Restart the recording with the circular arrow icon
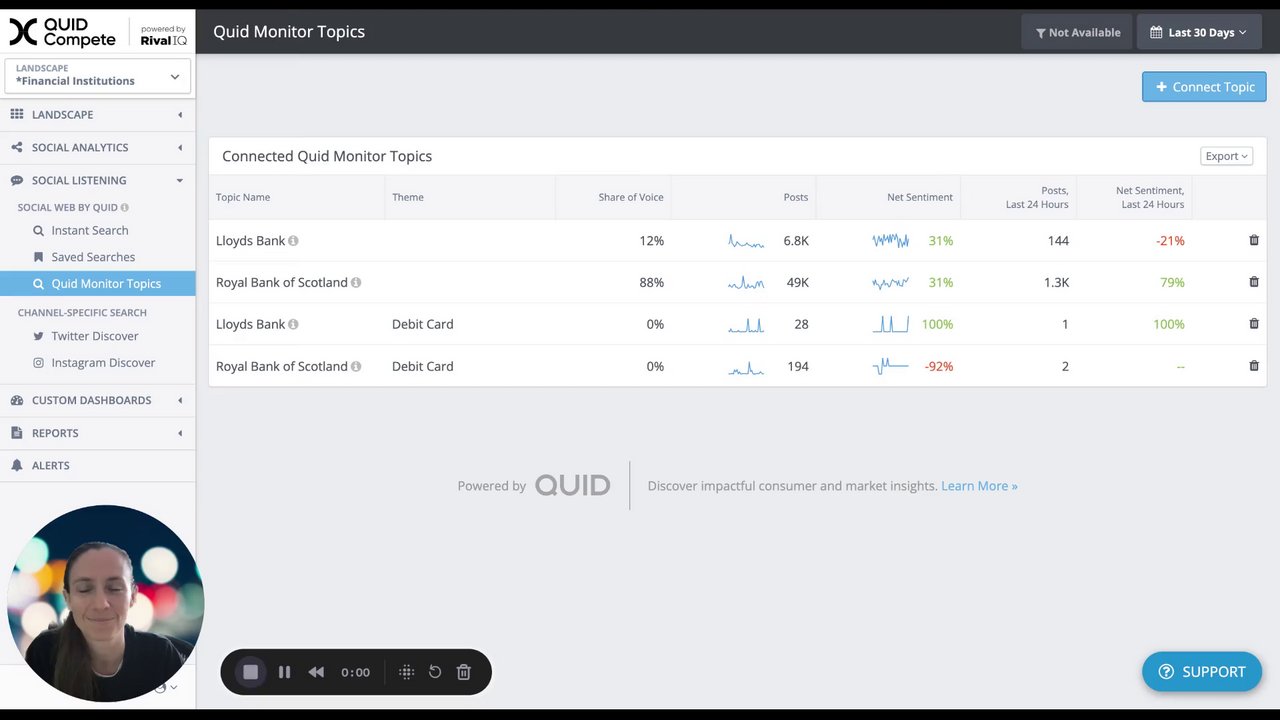The width and height of the screenshot is (1280, 720). tap(435, 672)
